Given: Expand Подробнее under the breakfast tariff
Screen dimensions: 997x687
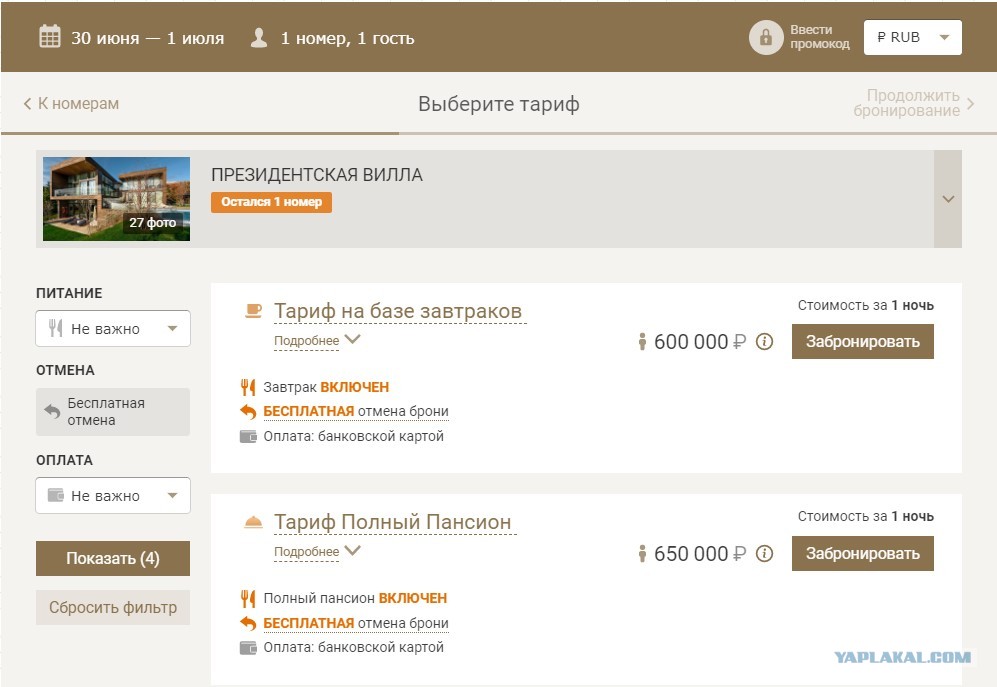Looking at the screenshot, I should 317,340.
